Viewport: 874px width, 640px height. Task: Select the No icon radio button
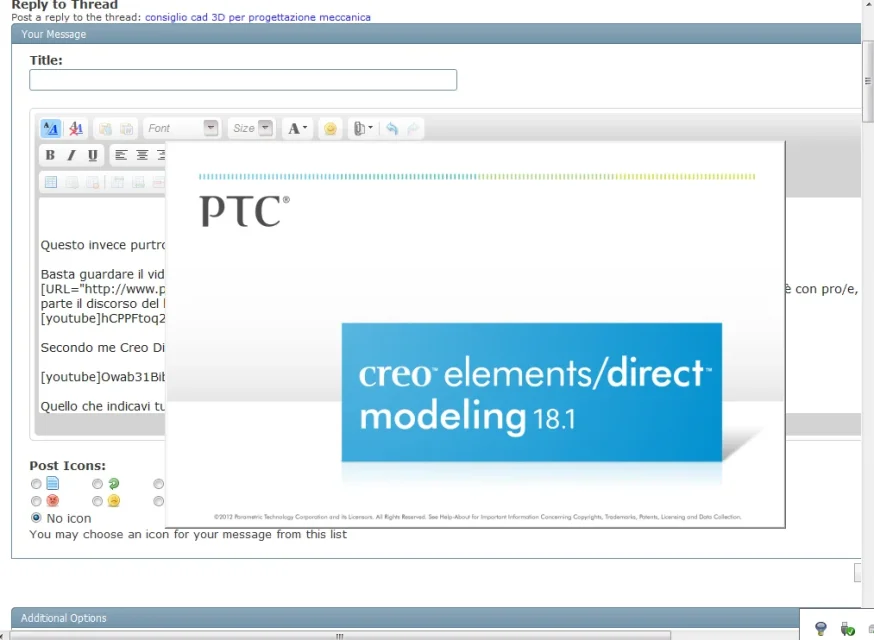[36, 518]
